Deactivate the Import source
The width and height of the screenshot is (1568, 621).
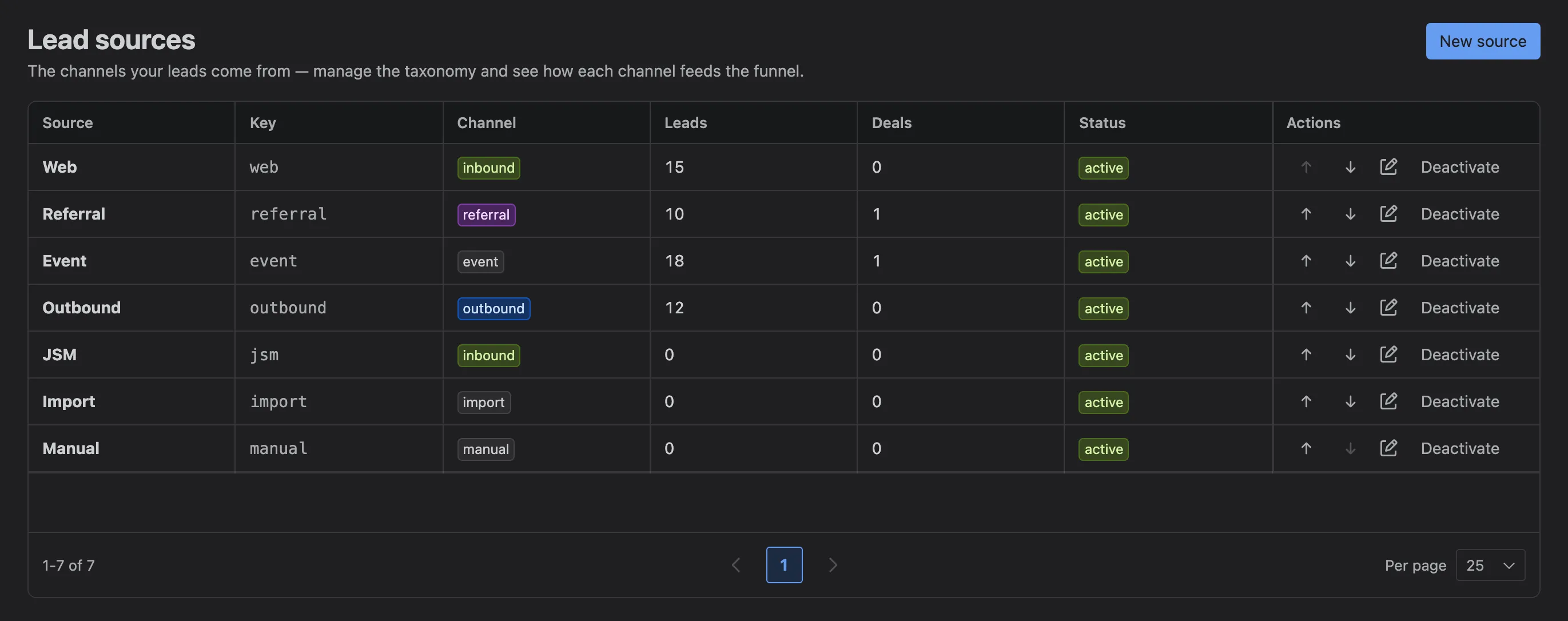point(1460,401)
